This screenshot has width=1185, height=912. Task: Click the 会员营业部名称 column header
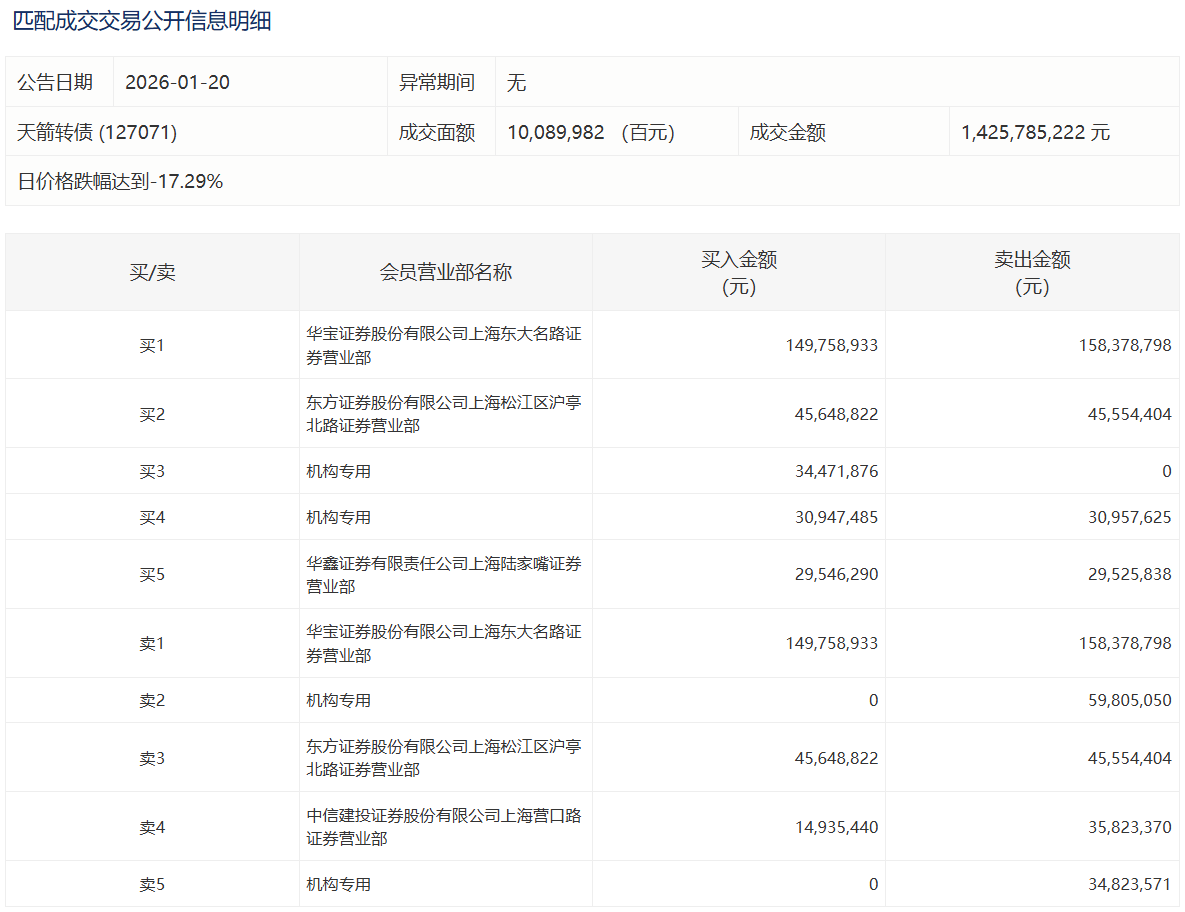445,272
